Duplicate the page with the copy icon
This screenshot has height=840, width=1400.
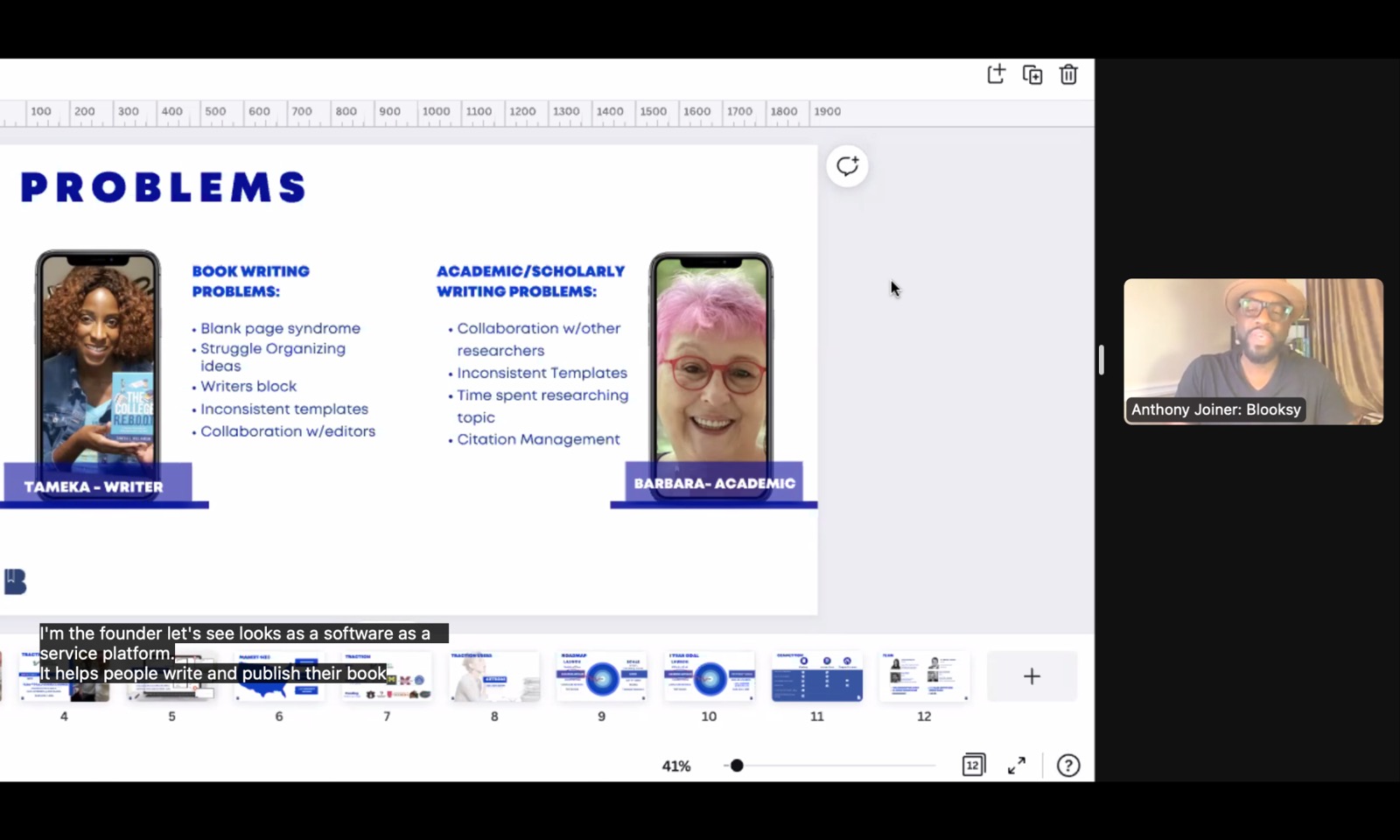tap(1032, 74)
